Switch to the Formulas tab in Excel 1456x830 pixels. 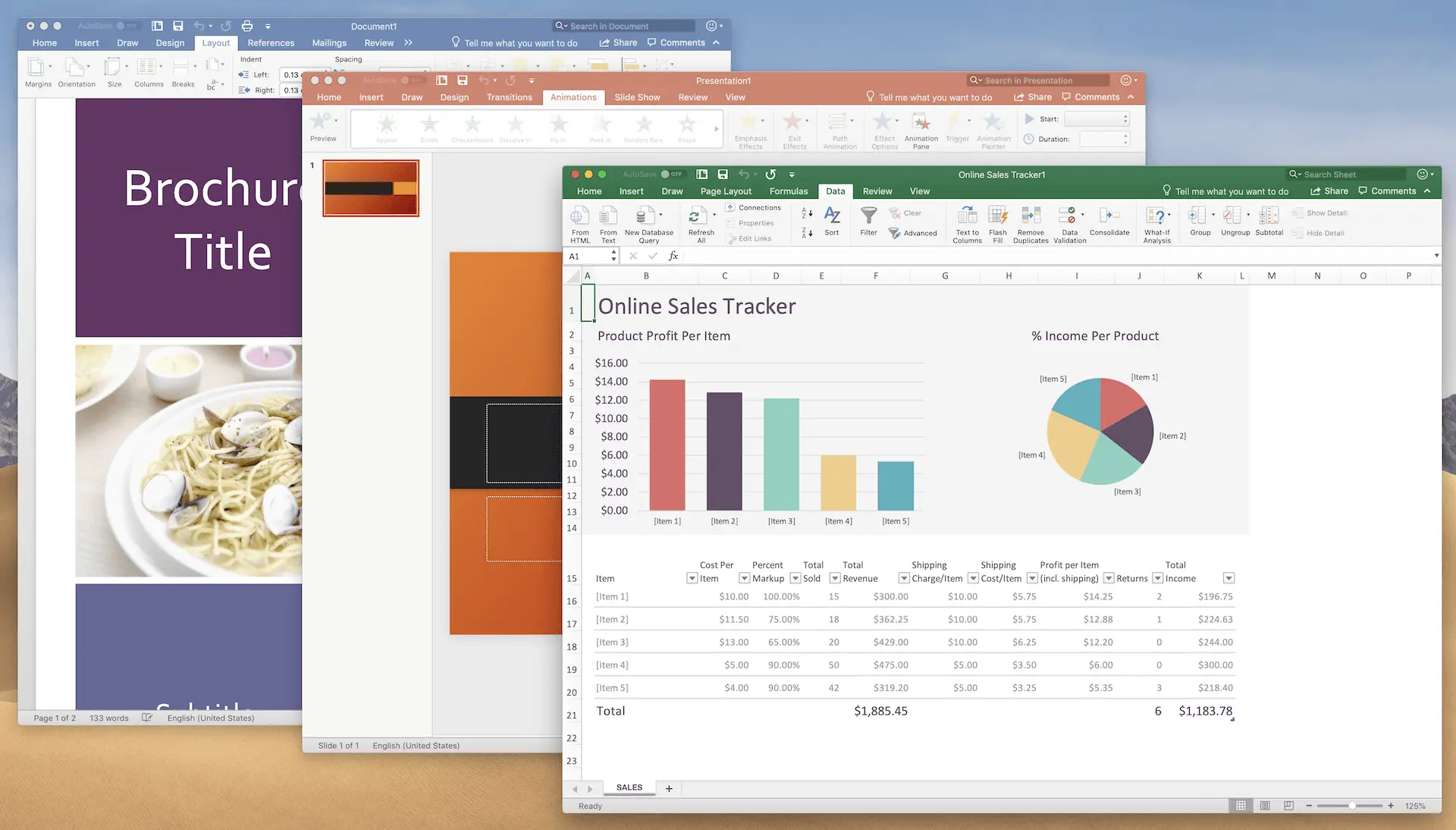tap(788, 191)
